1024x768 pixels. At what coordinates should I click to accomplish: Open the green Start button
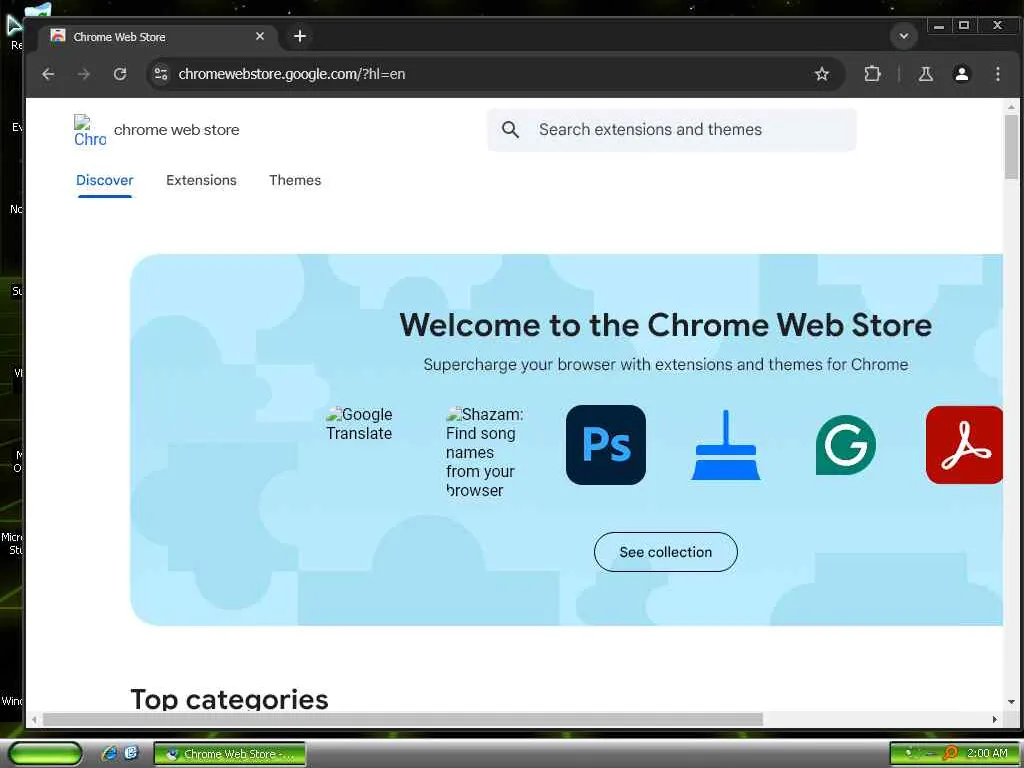coord(45,754)
